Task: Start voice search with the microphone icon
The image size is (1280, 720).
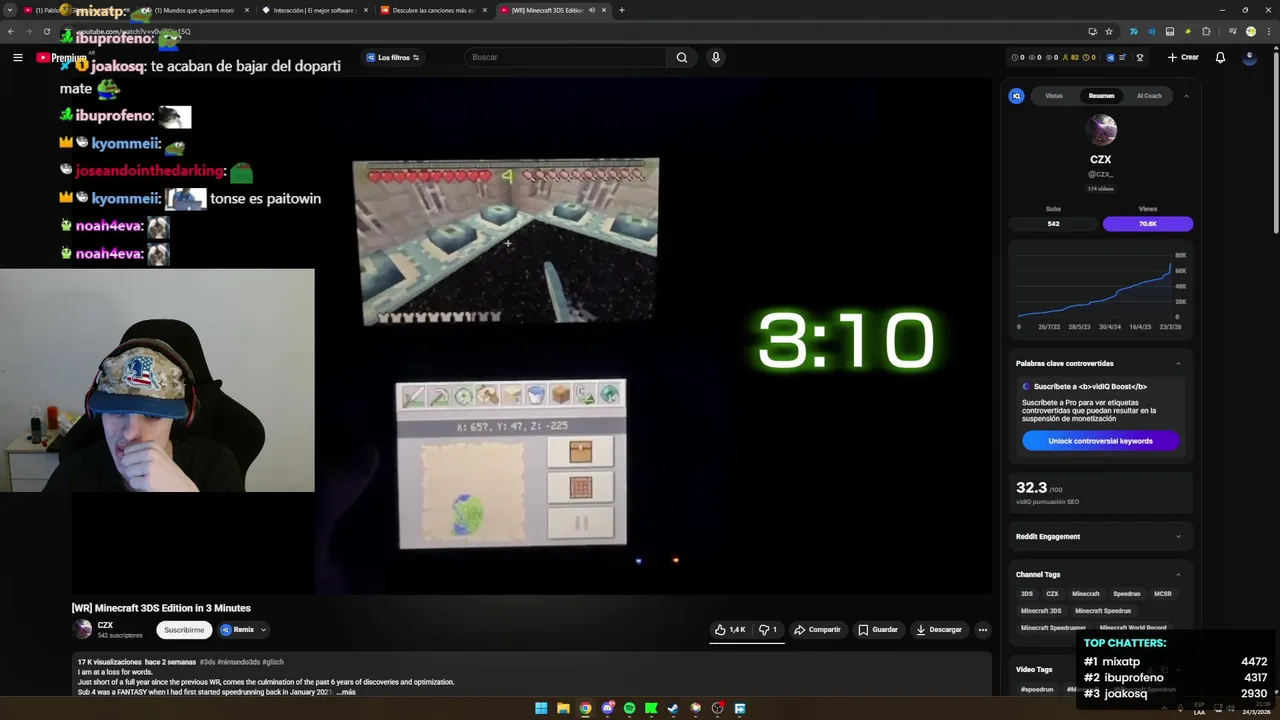Action: tap(715, 57)
